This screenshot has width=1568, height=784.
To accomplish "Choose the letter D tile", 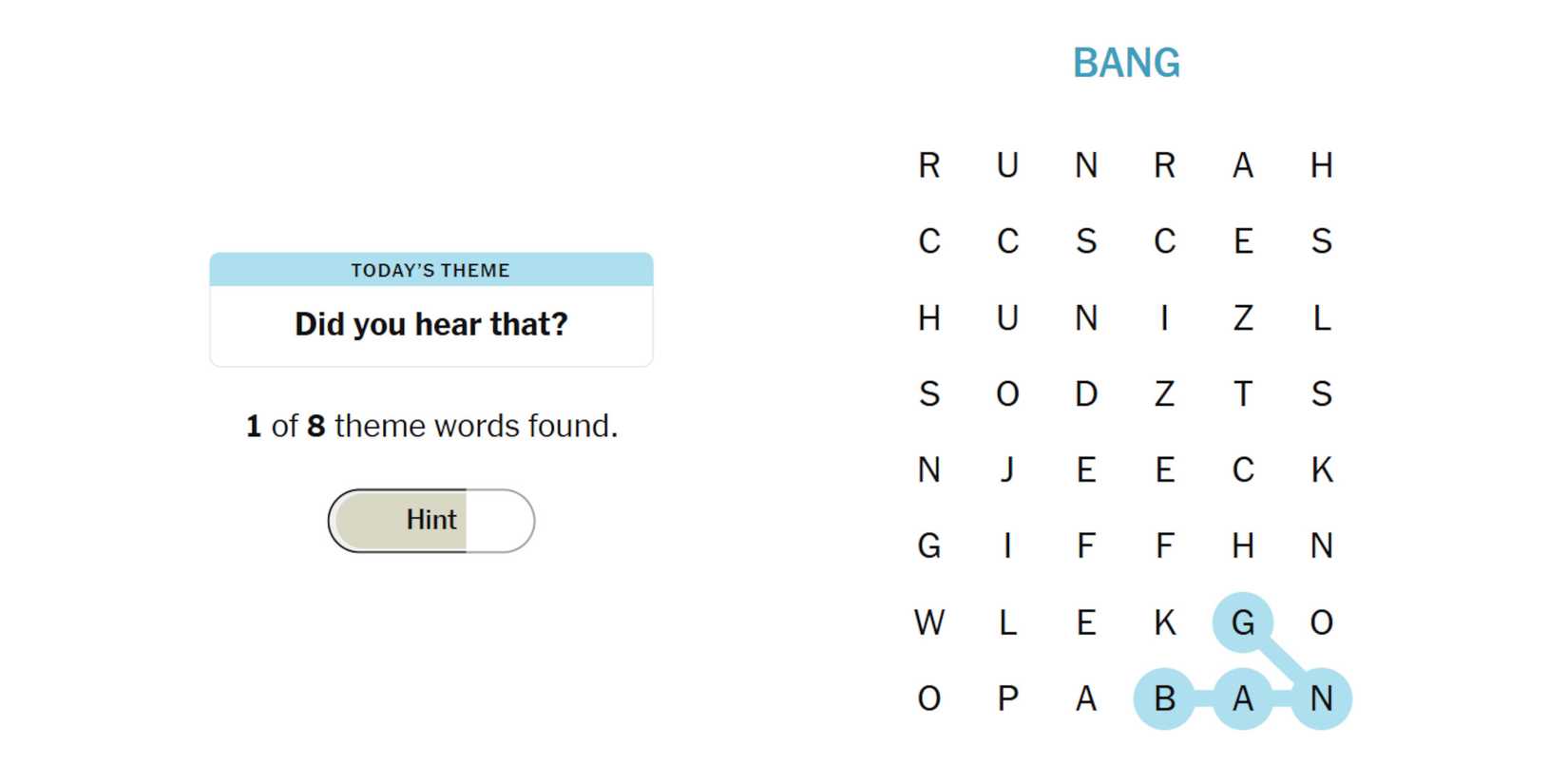I will point(1086,393).
